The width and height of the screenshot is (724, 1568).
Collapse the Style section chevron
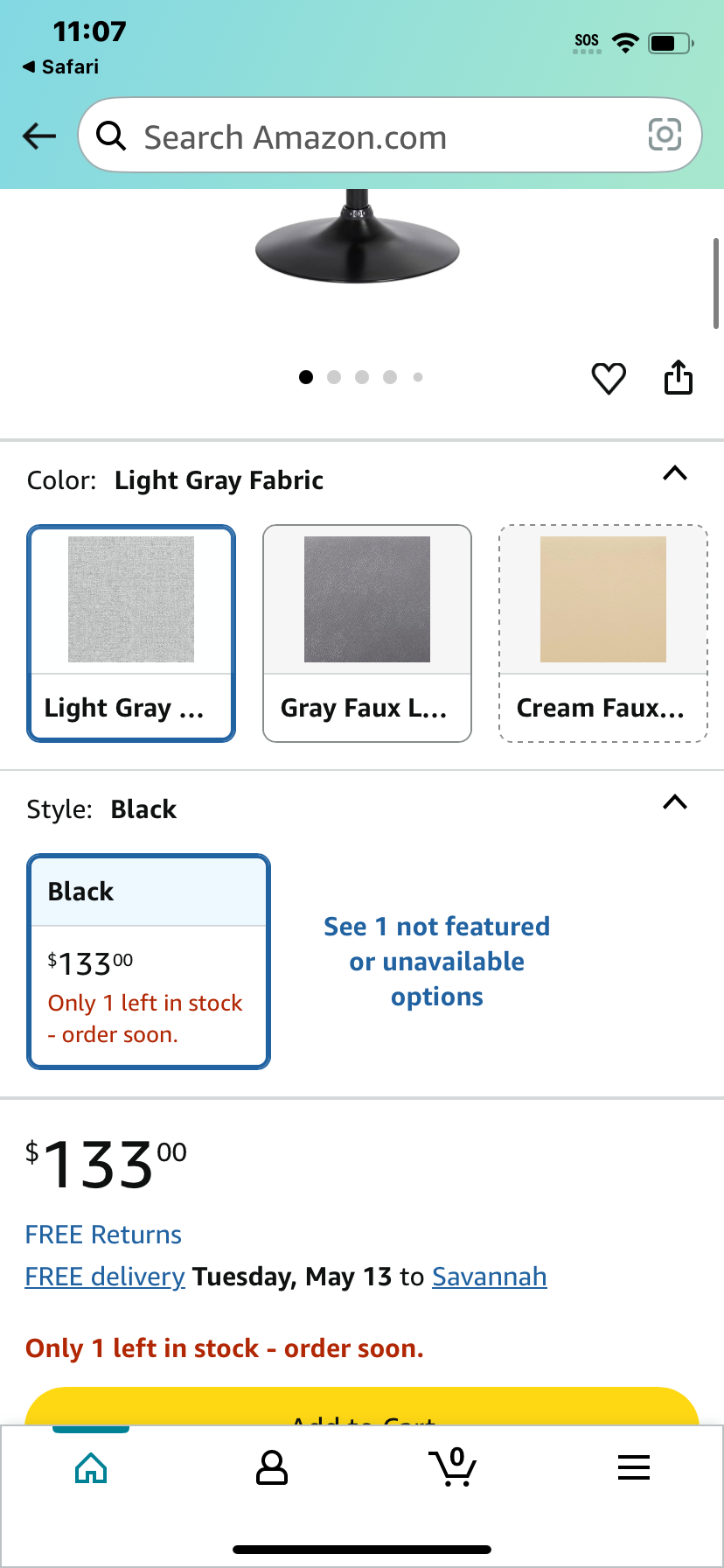pyautogui.click(x=675, y=802)
